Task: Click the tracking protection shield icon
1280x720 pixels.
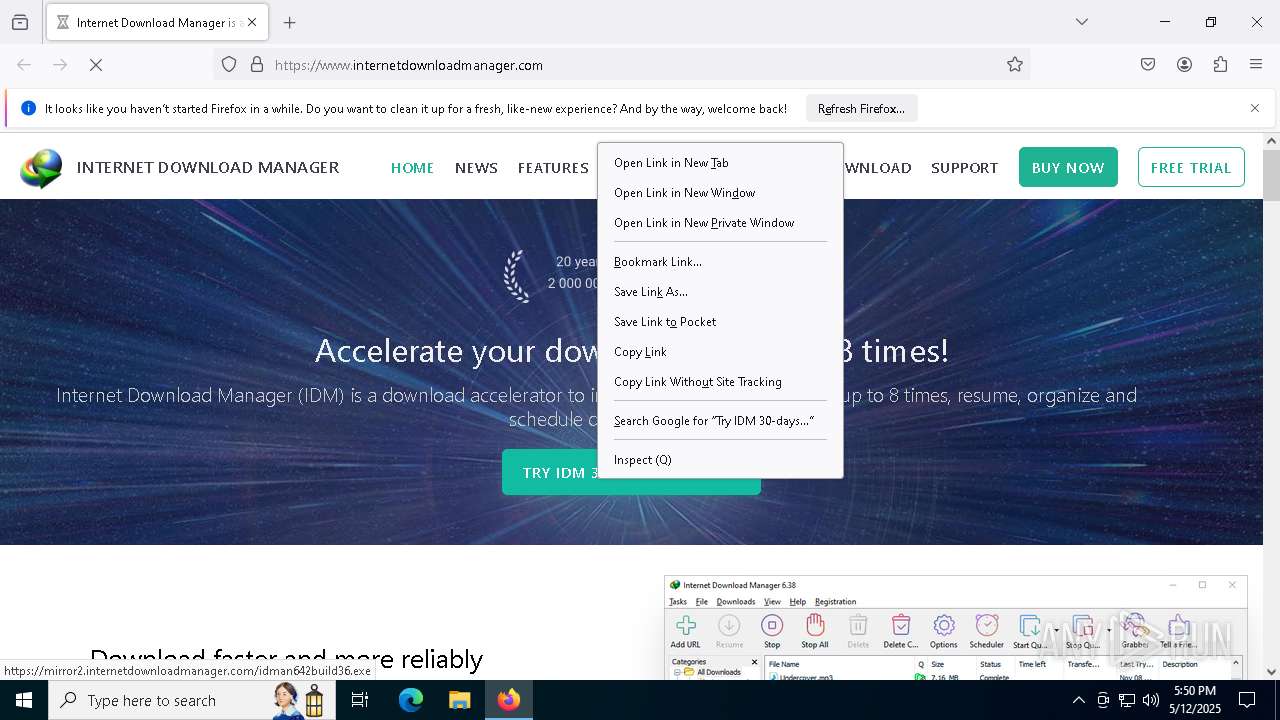Action: tap(229, 65)
